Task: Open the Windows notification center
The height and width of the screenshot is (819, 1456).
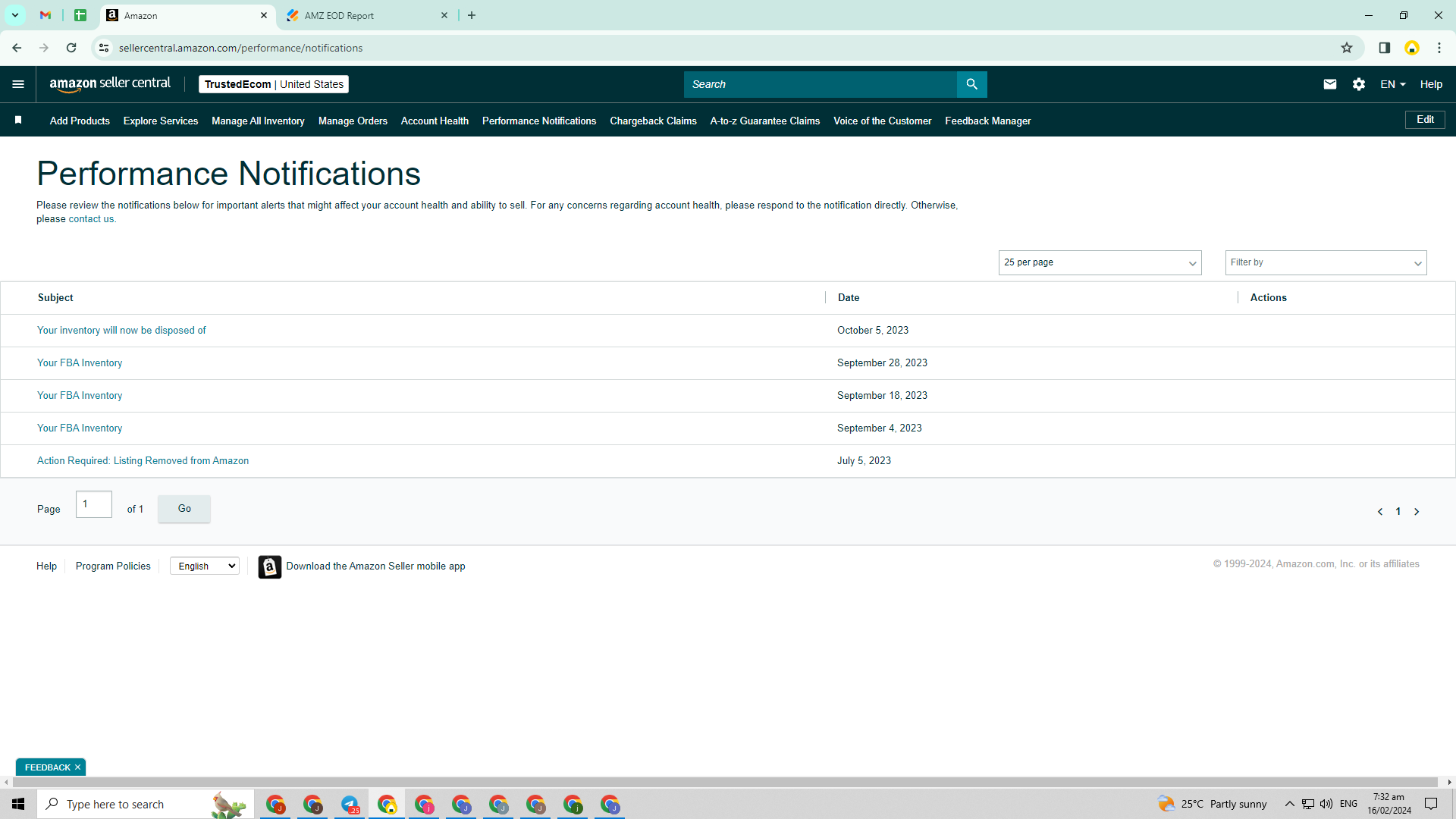Action: point(1431,804)
